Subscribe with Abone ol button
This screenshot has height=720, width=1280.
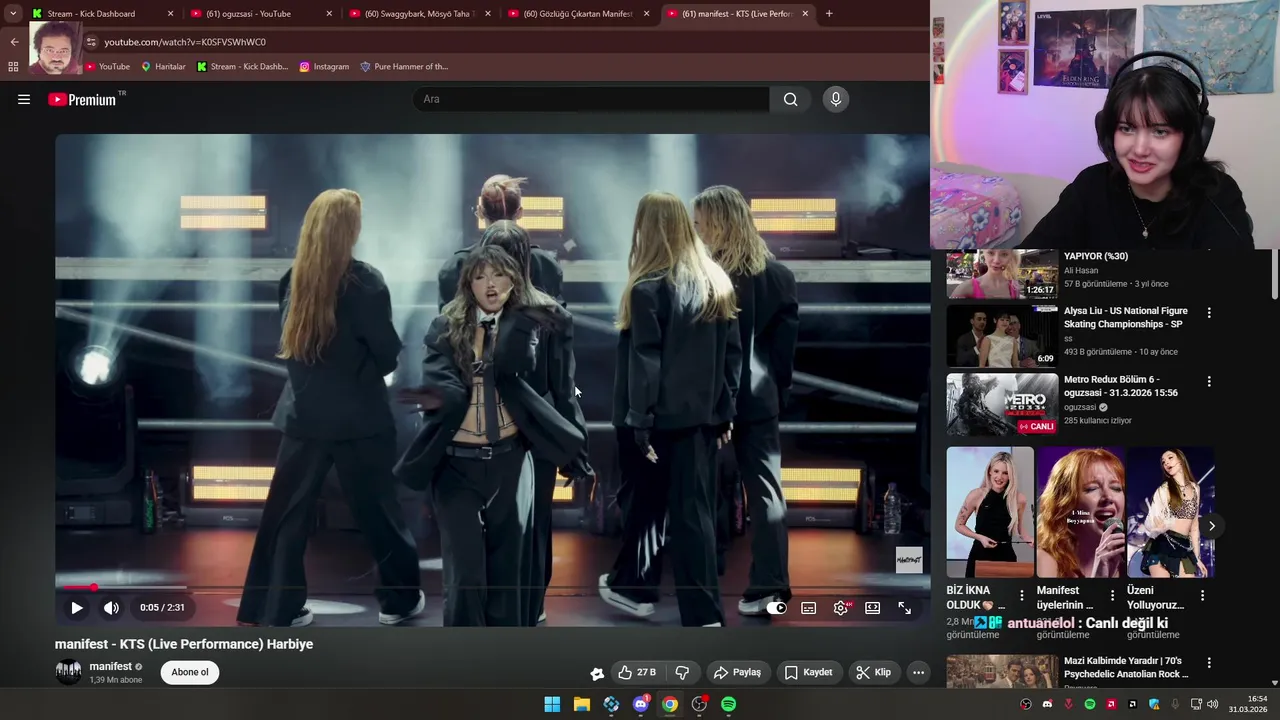click(190, 672)
